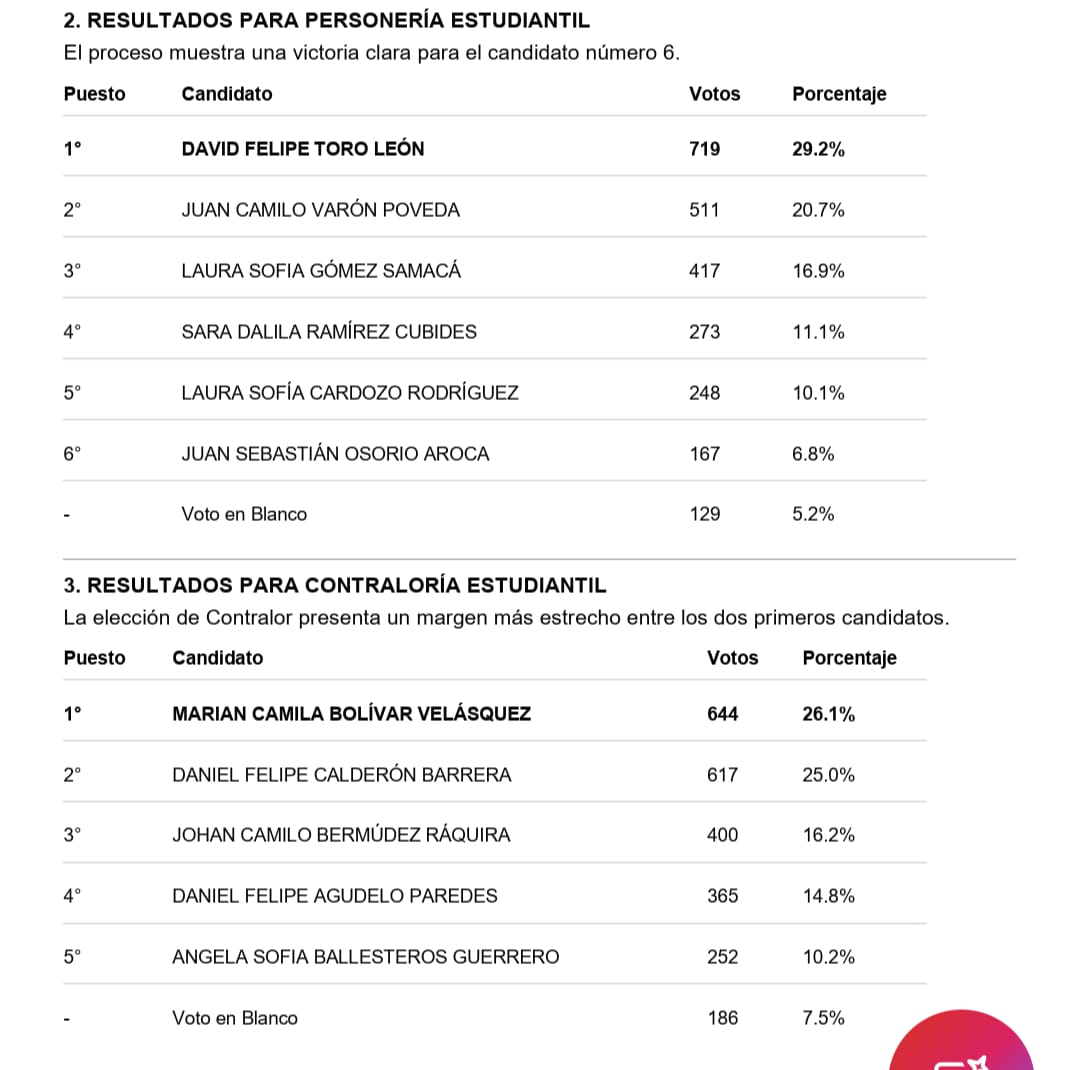Screen dimensions: 1080x1070
Task: Select Marian Camila Bolívar Velásquez name
Action: pyautogui.click(x=351, y=714)
